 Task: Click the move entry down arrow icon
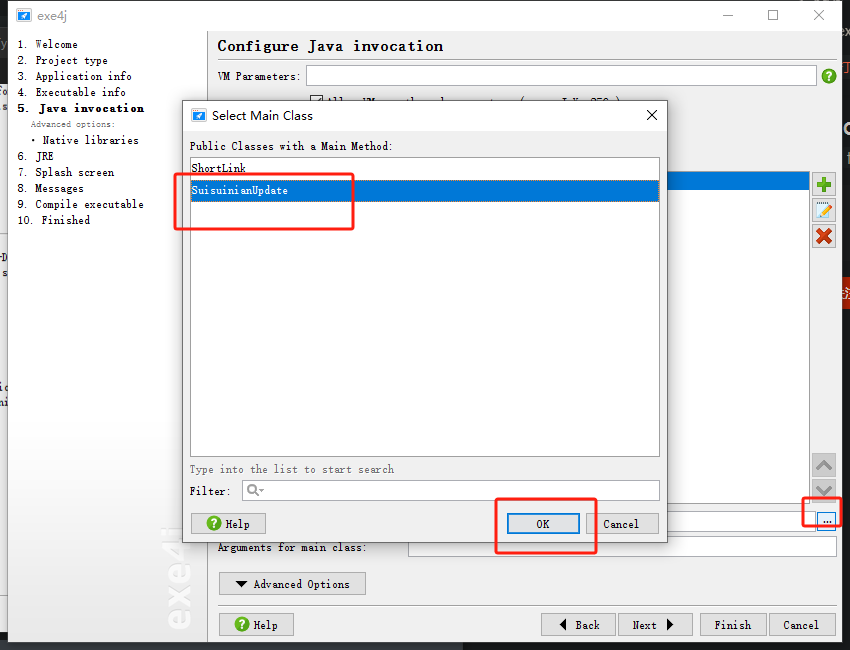tap(823, 490)
